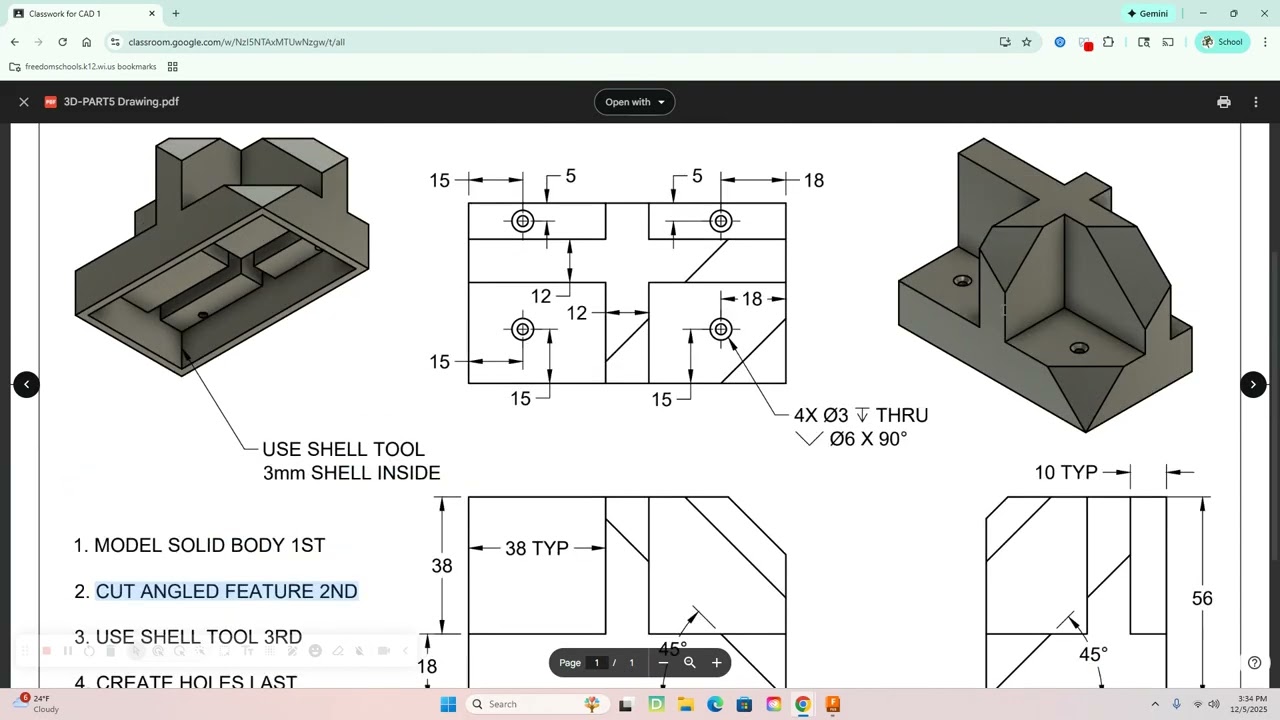Open the freedomschools bookmarks folder
This screenshot has height=720, width=1280.
pyautogui.click(x=83, y=67)
